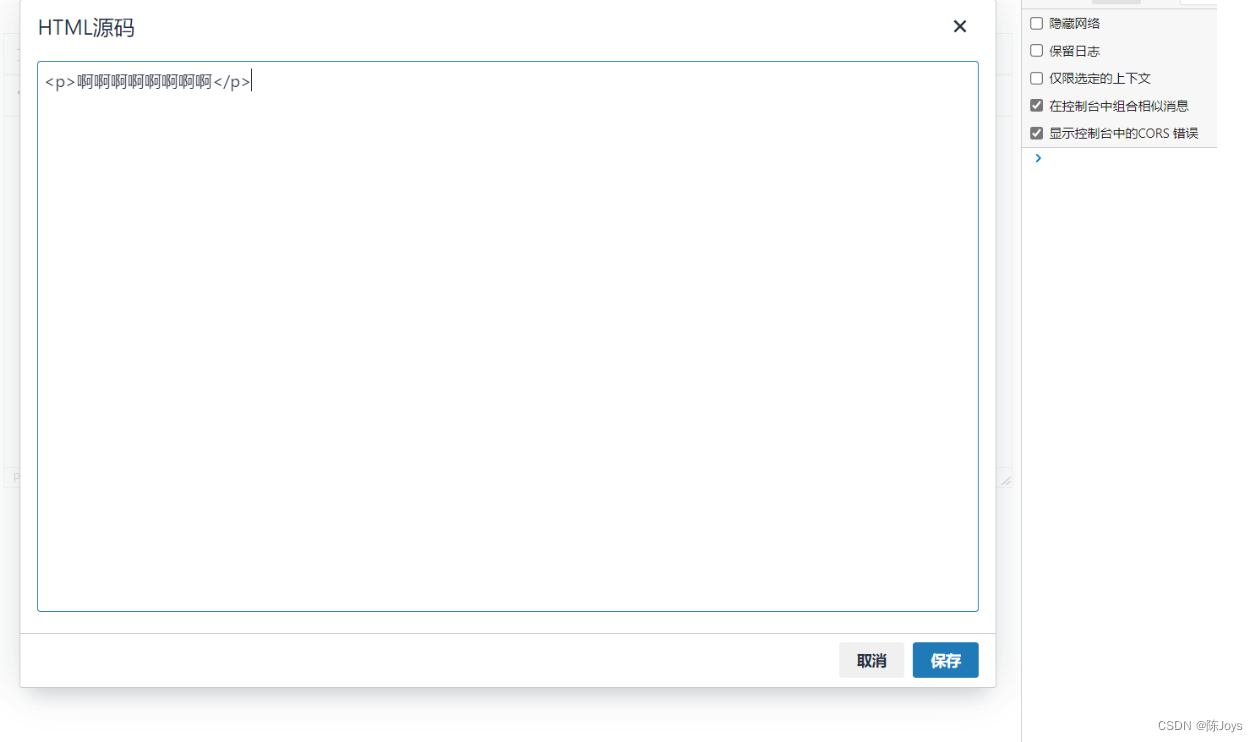Click 保存 to save the HTML source
This screenshot has height=742, width=1258.
click(x=945, y=660)
